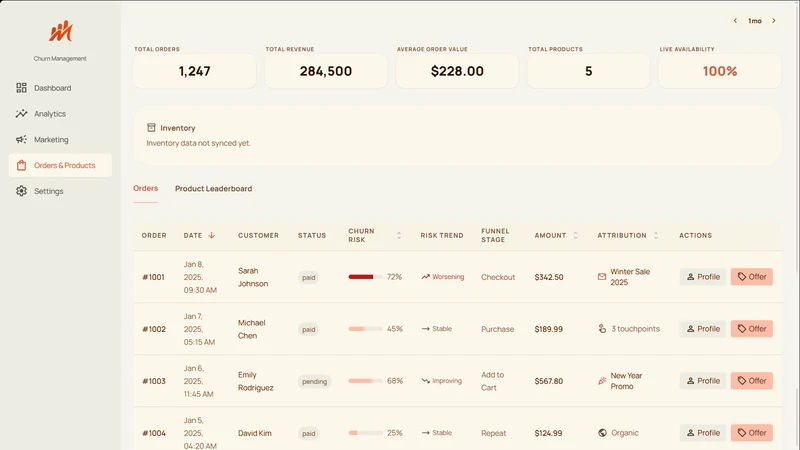The height and width of the screenshot is (450, 800).
Task: Click the Inventory box icon
Action: (151, 128)
